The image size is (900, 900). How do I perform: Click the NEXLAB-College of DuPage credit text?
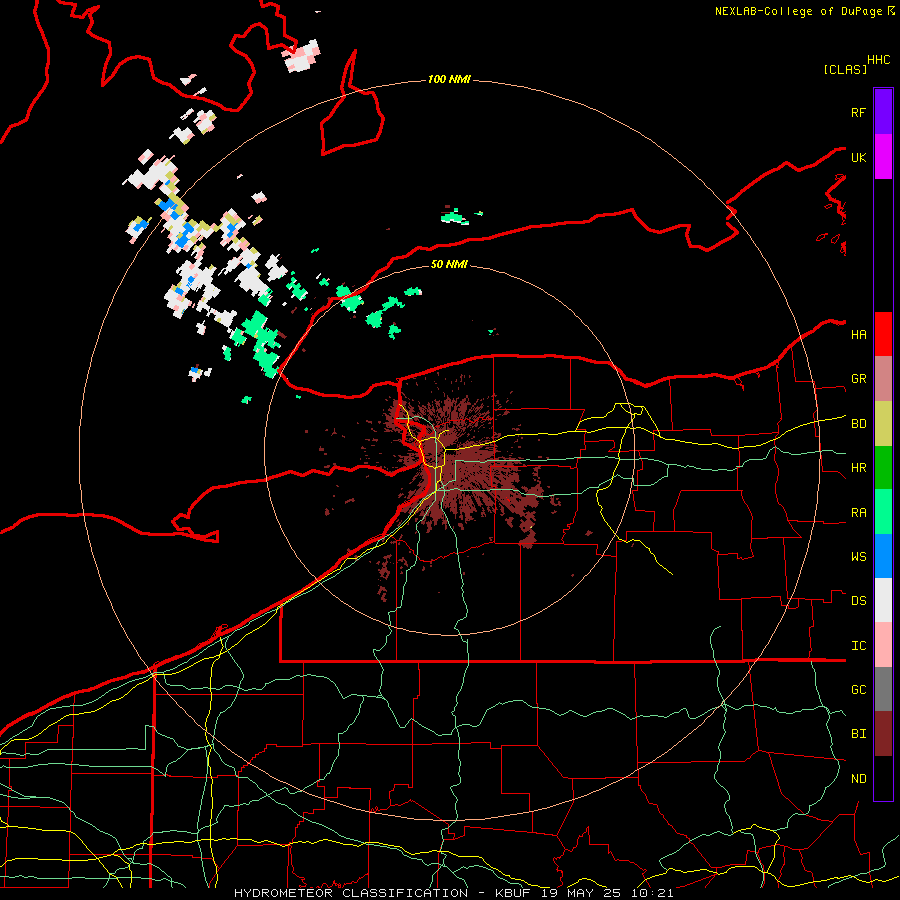(801, 11)
